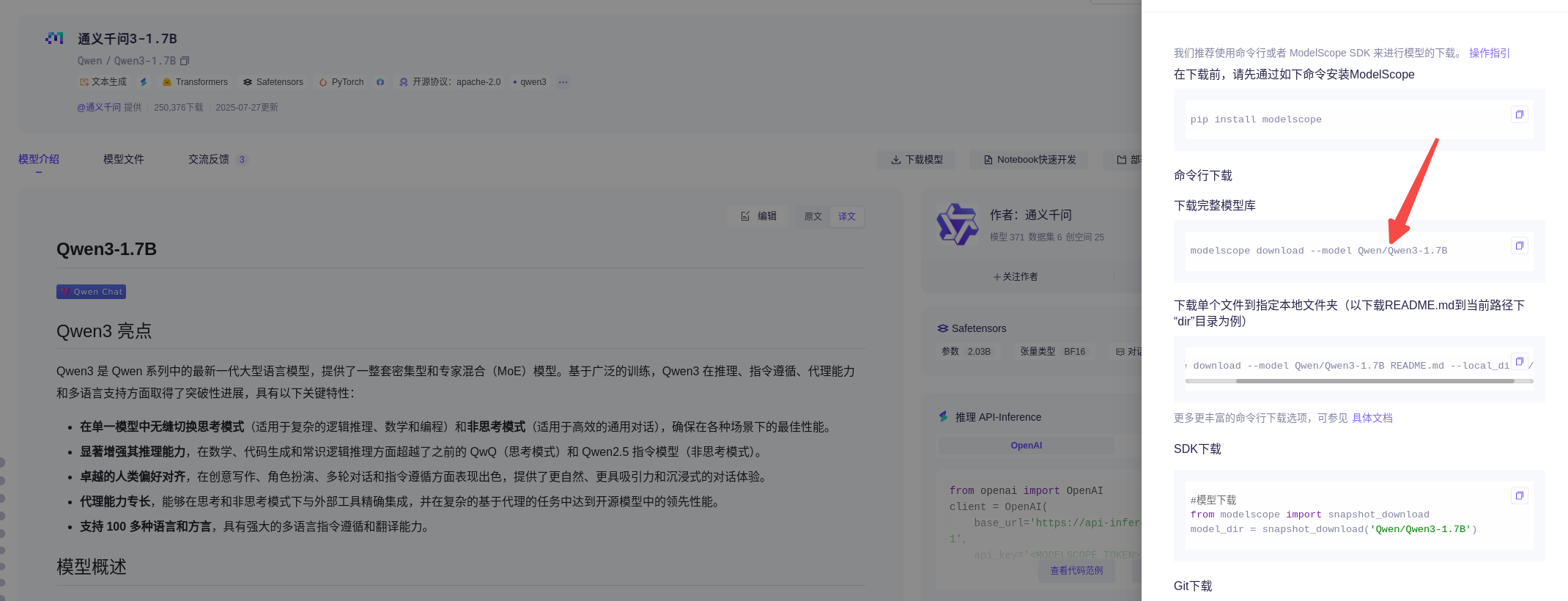Screen dimensions: 1568x601
Task: Click the 参数 2.03B label
Action: click(966, 352)
